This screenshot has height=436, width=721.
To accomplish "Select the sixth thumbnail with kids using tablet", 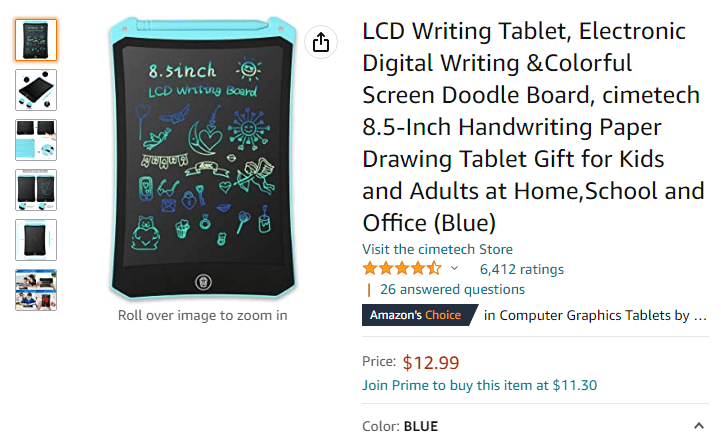I will pos(36,290).
